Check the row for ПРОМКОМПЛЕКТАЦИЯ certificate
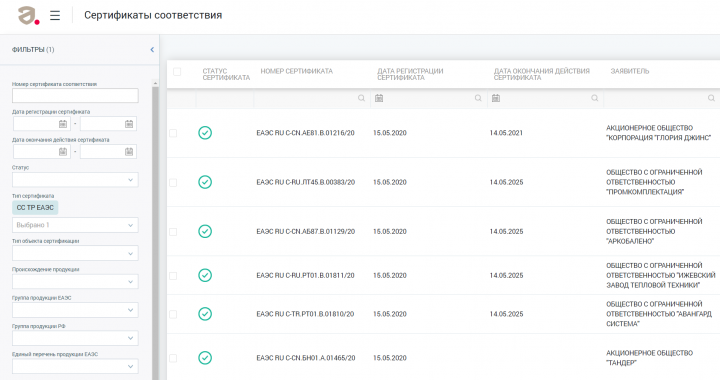 click(x=173, y=183)
